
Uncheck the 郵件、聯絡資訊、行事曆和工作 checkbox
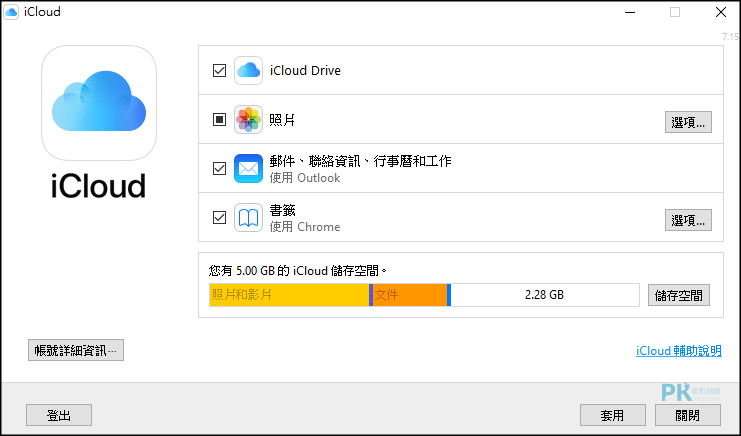click(219, 169)
